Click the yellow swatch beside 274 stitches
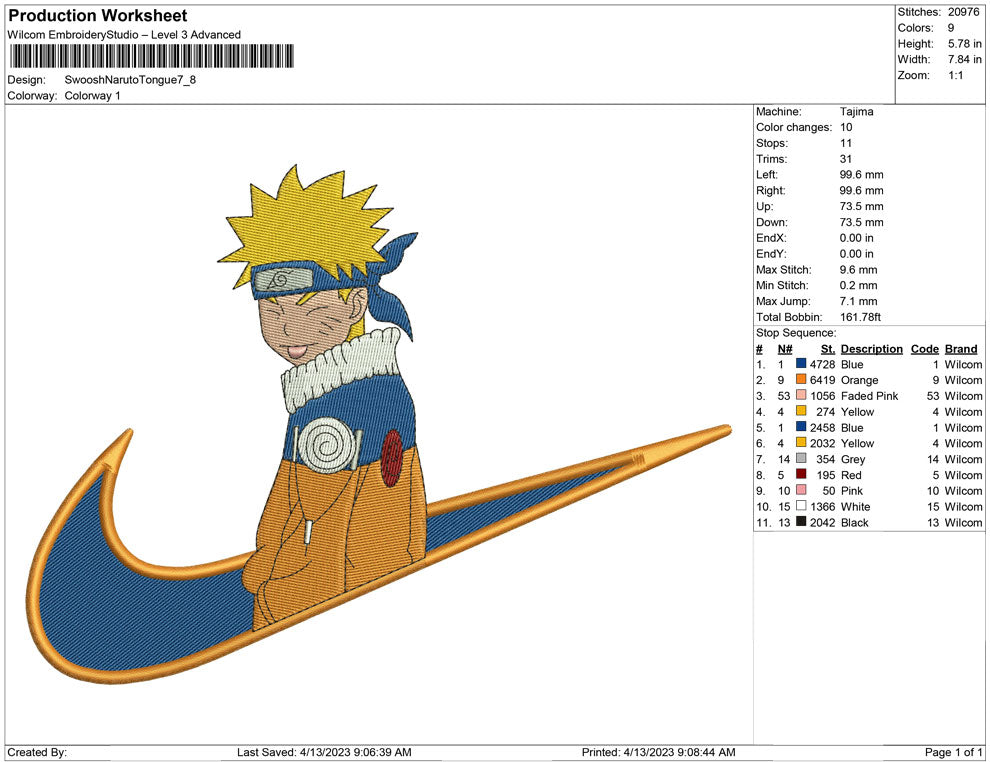The width and height of the screenshot is (990, 762). tap(801, 411)
